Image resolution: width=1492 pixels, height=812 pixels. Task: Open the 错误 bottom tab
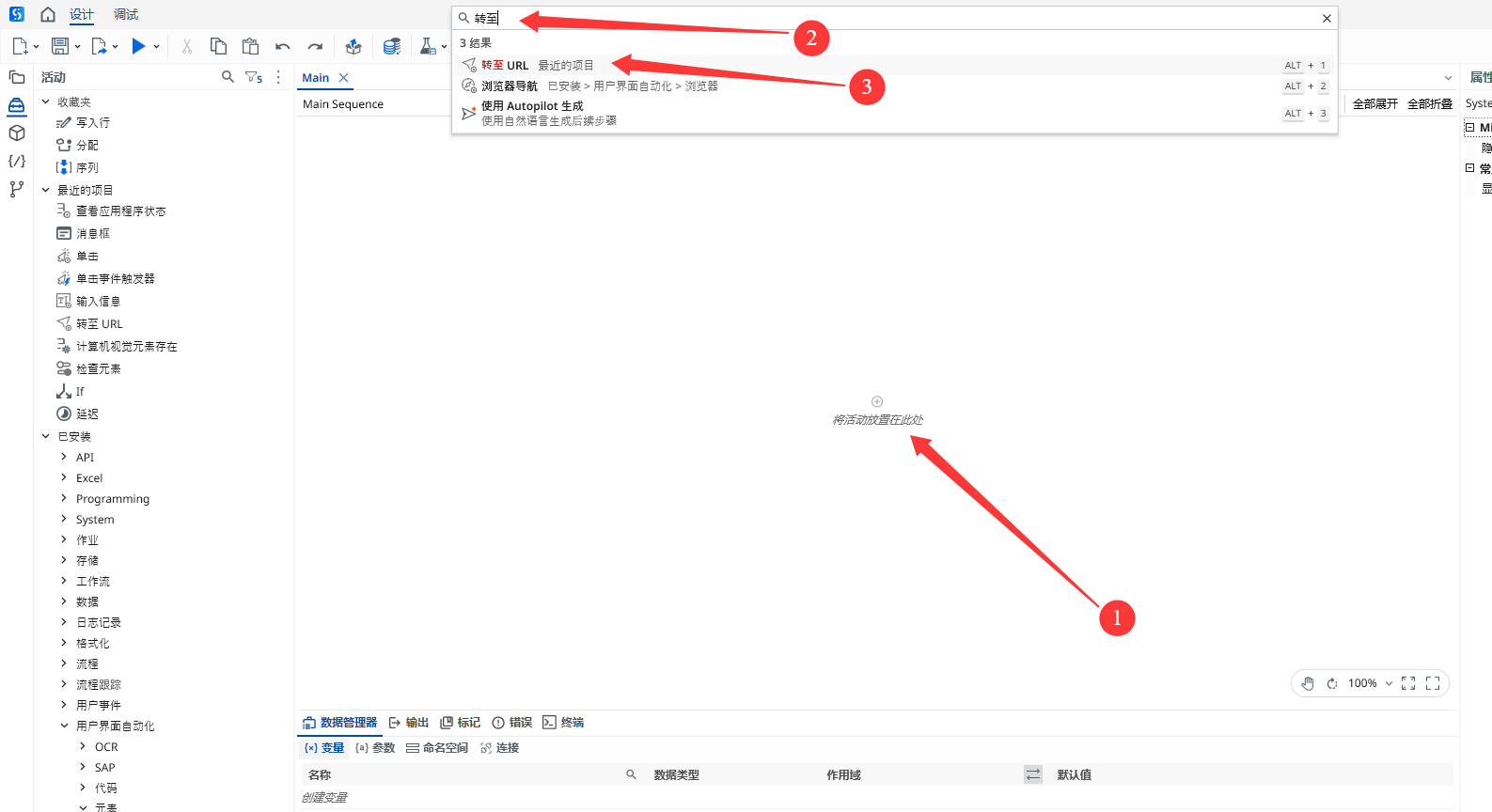coord(512,723)
